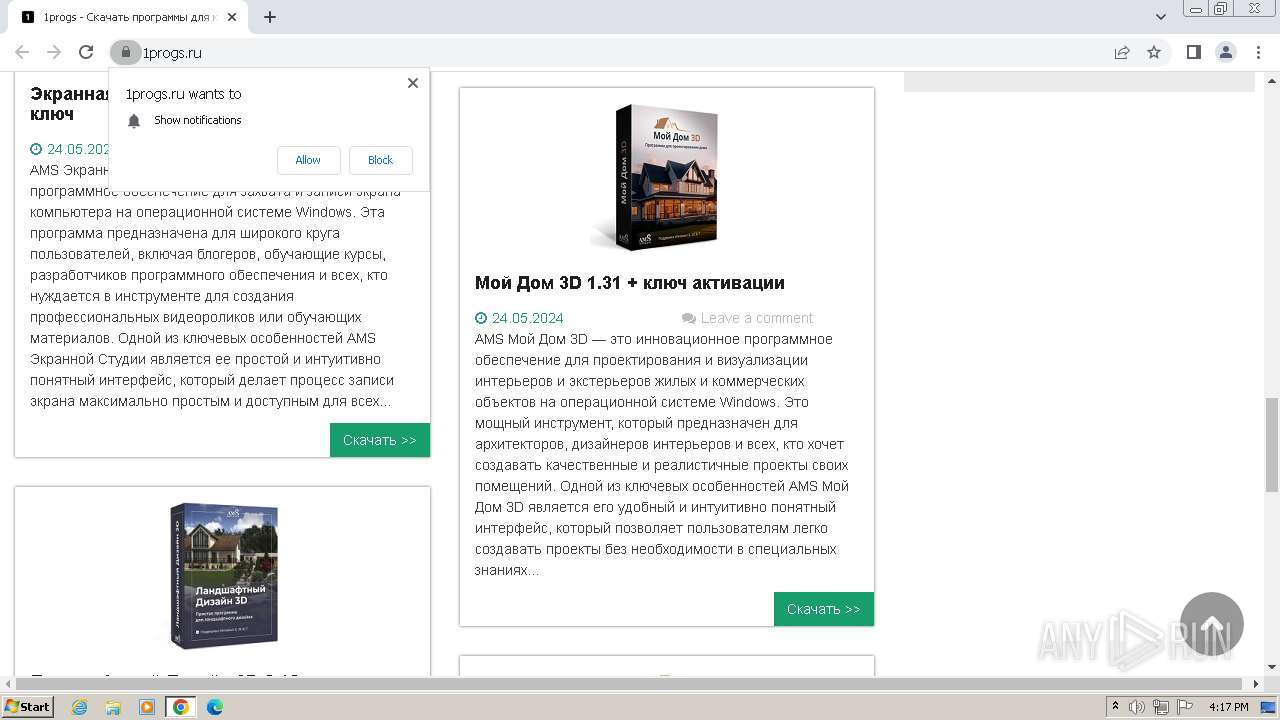
Task: Select the 1progs browser tab
Action: tap(128, 17)
